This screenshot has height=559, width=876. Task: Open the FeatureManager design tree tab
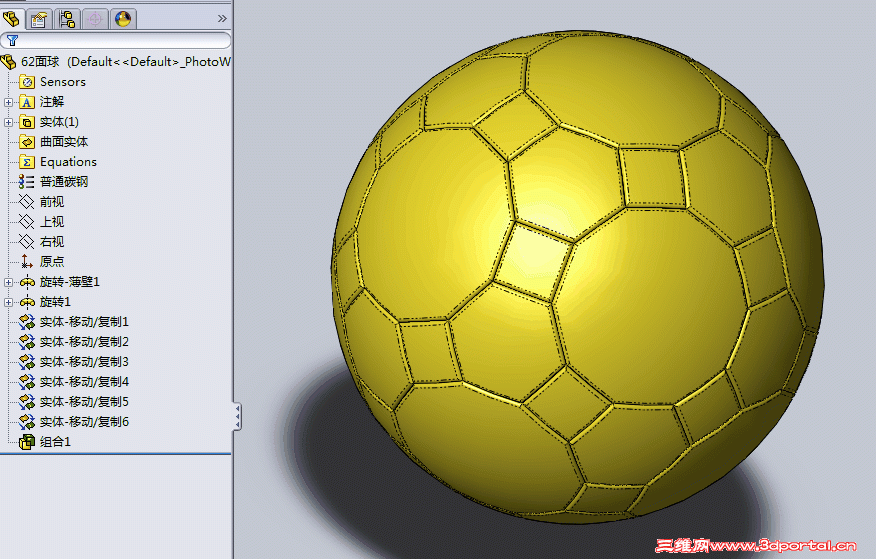pyautogui.click(x=11, y=19)
